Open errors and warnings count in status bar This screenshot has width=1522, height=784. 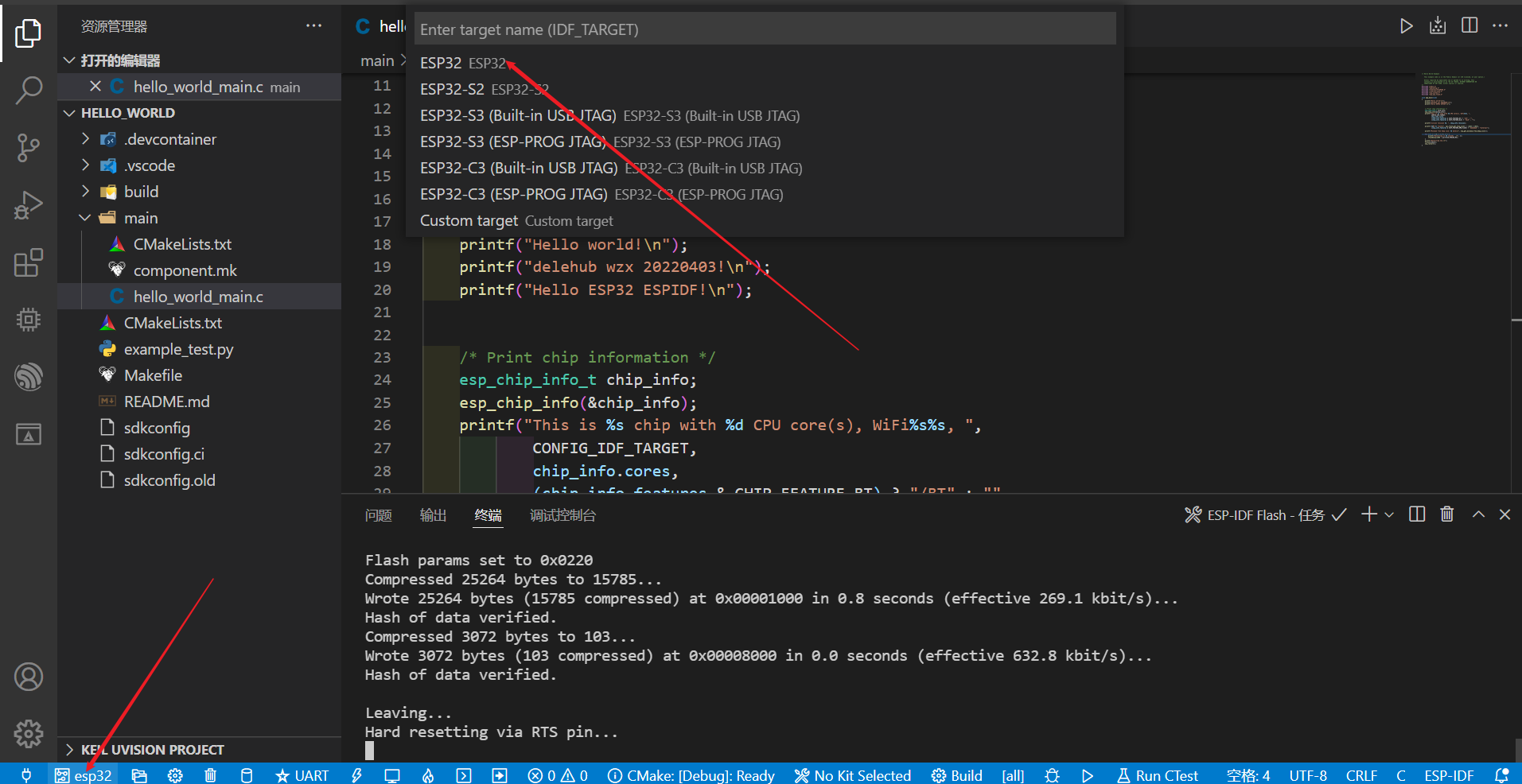[558, 775]
